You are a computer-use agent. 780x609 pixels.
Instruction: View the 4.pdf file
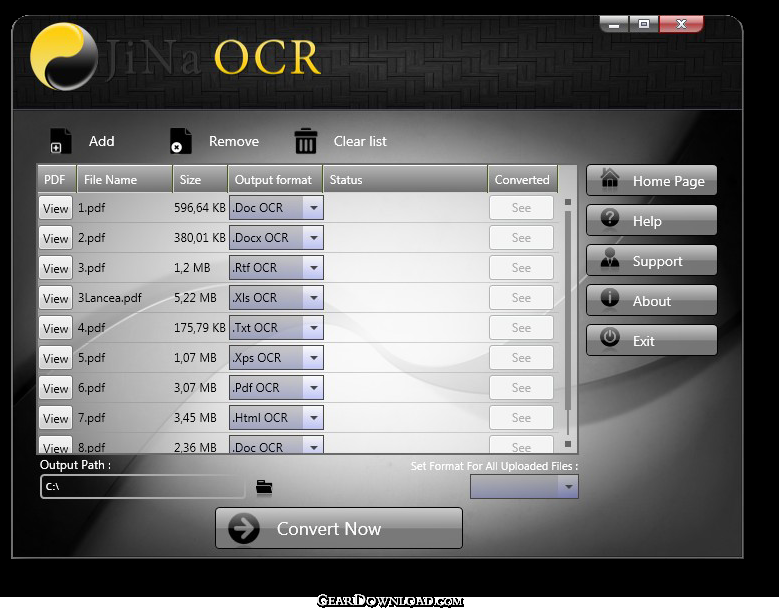[x=56, y=328]
